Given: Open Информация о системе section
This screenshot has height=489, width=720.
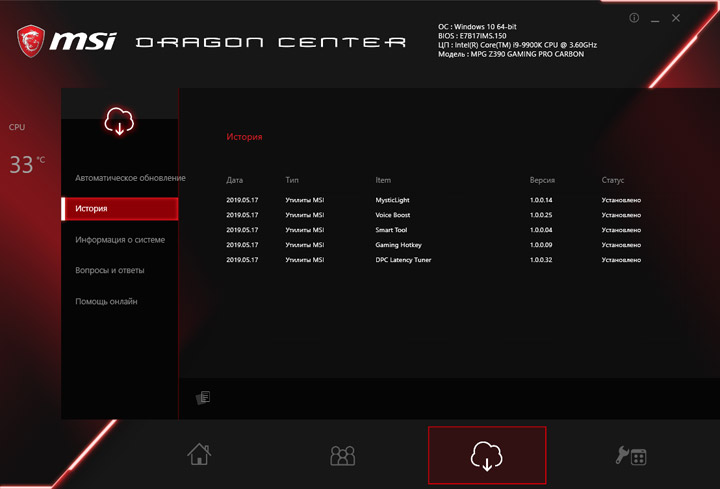Looking at the screenshot, I should click(120, 240).
